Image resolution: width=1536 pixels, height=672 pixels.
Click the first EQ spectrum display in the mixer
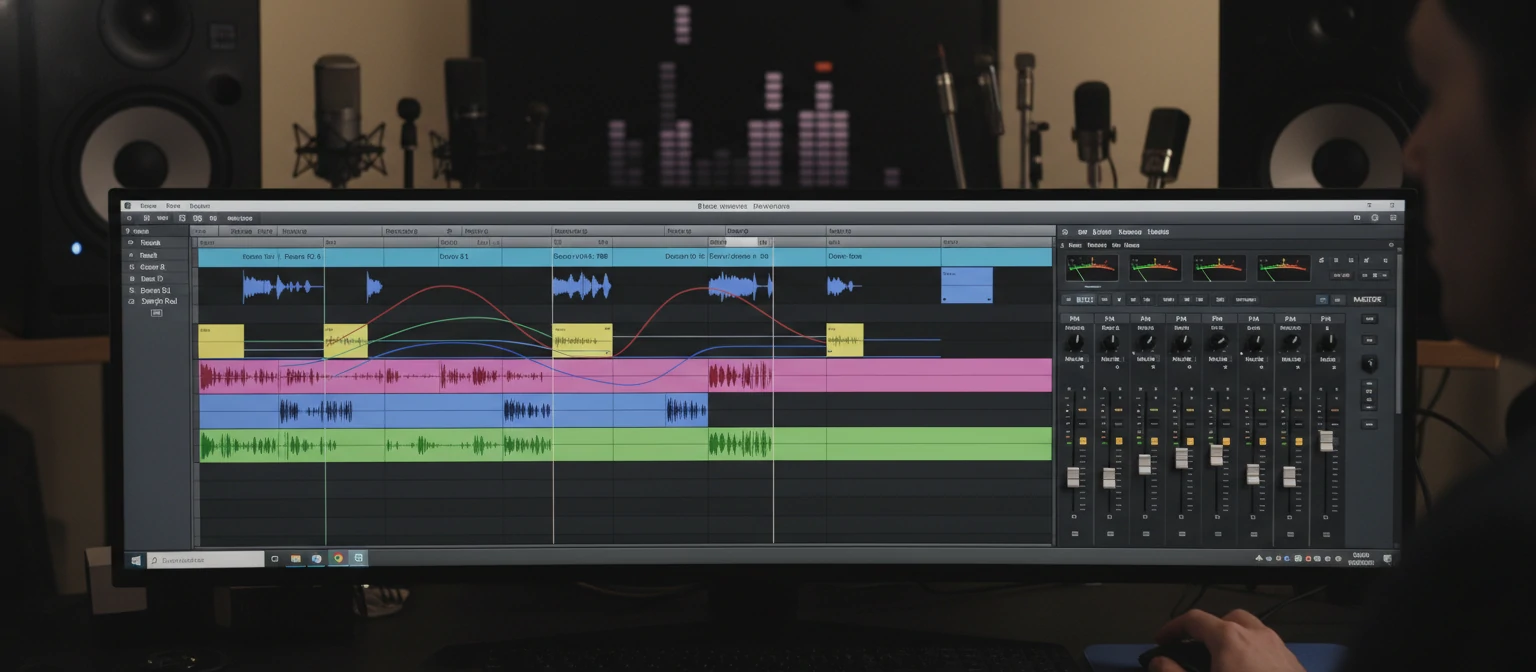tap(1092, 267)
